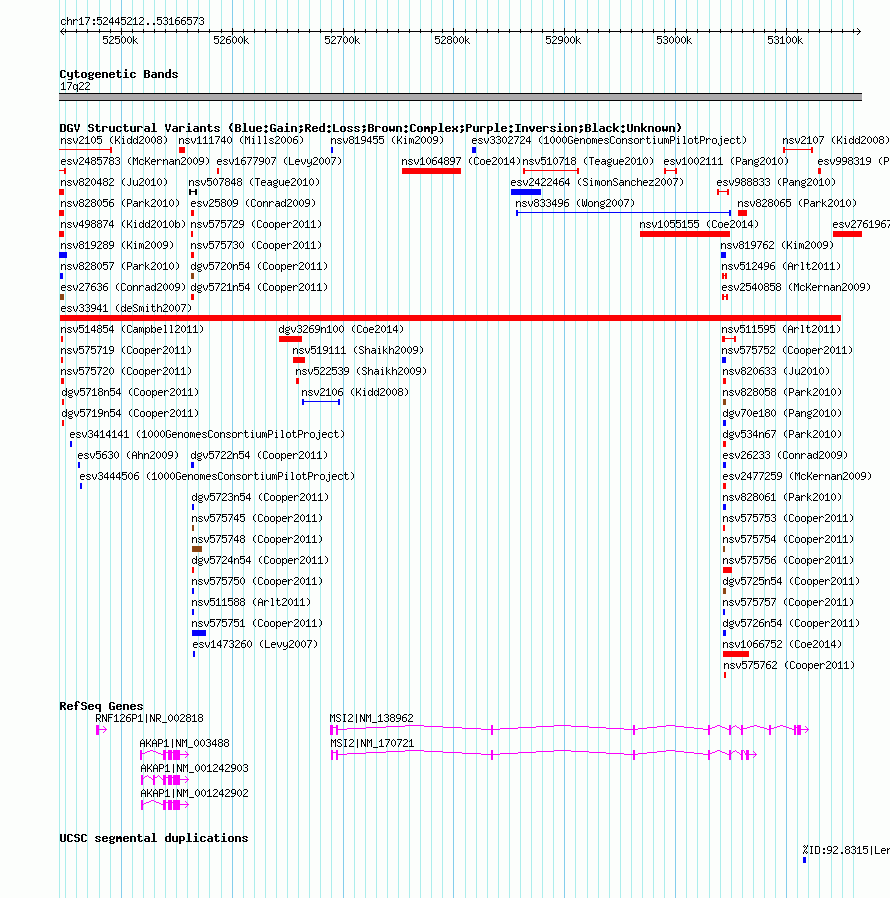Select variant esv33941 (deSmith2007) label
Image resolution: width=890 pixels, height=898 pixels.
[x=126, y=308]
